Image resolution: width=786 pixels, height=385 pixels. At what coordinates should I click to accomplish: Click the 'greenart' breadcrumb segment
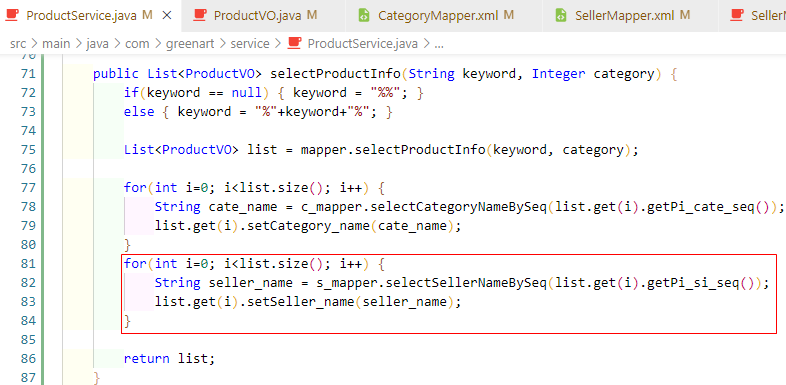click(x=190, y=44)
